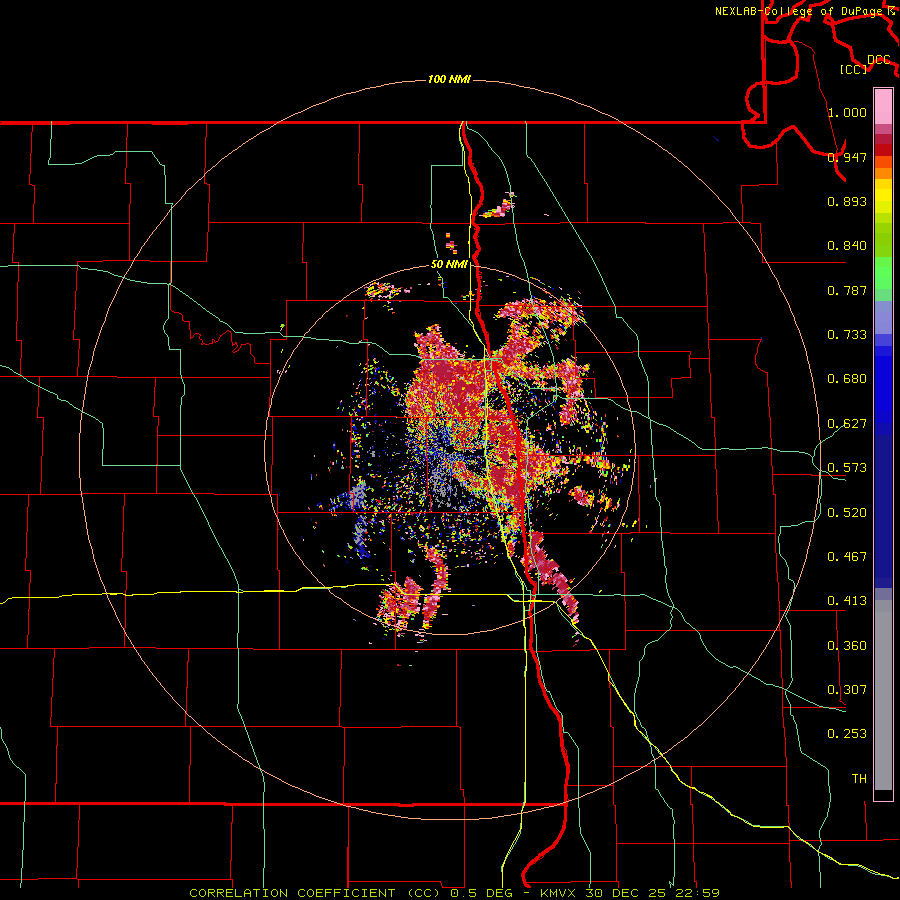Click the 100 NMI range ring label
Screen dimensions: 900x900
[449, 79]
